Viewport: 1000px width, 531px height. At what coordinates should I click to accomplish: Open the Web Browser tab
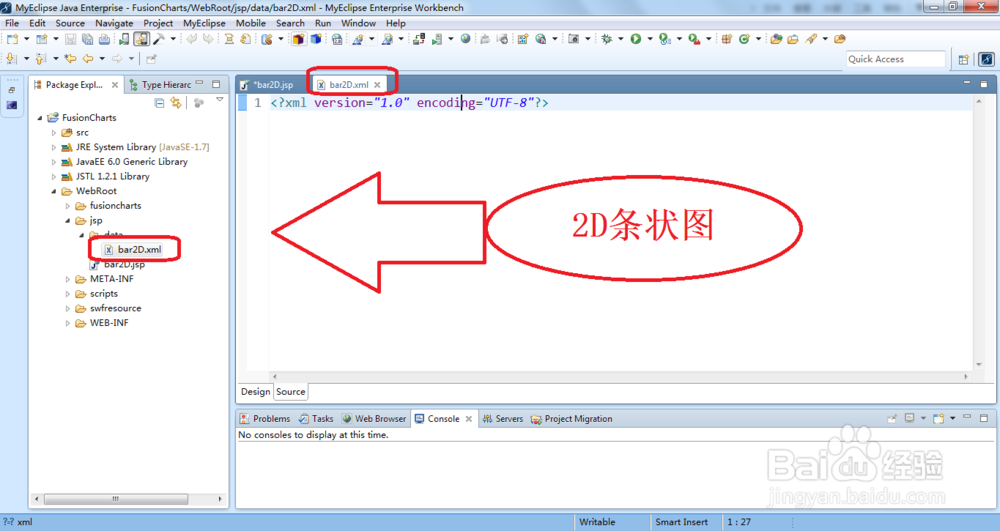(374, 419)
